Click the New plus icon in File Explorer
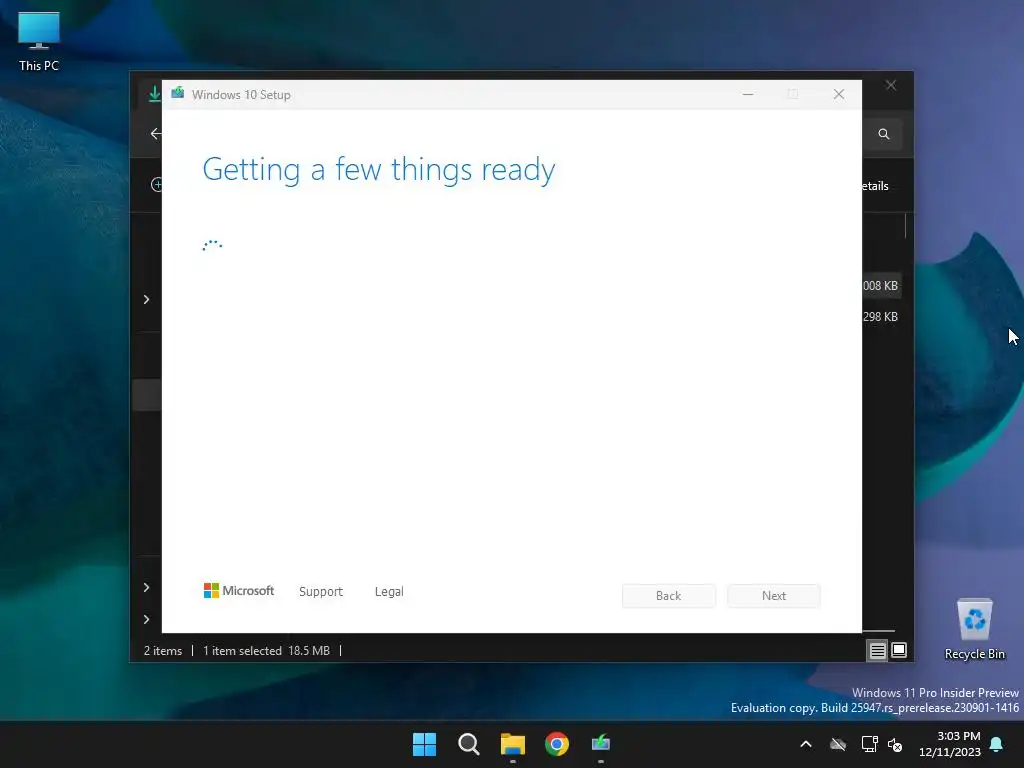1024x768 pixels. tap(157, 185)
